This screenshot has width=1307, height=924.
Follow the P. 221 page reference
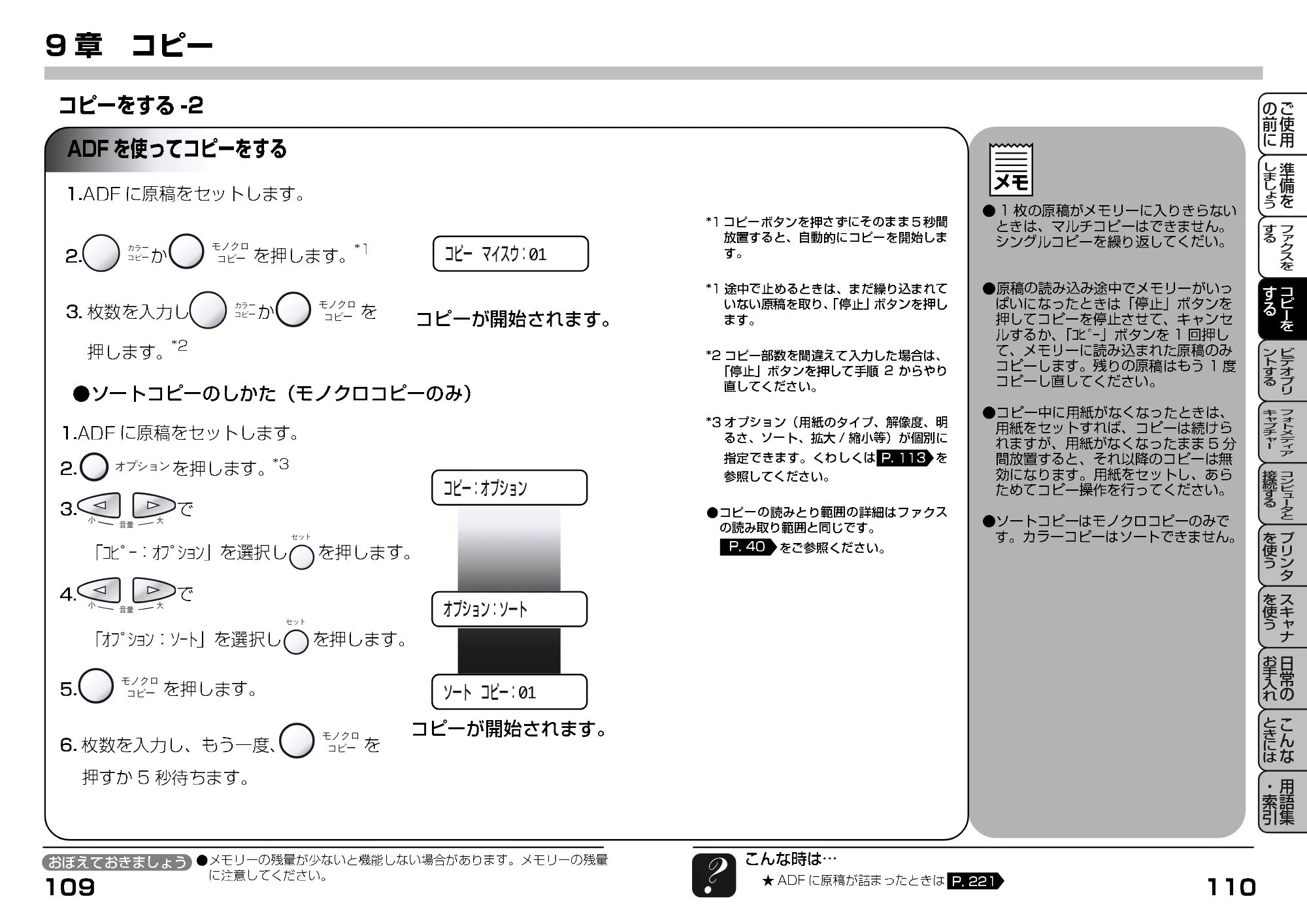pos(974,881)
